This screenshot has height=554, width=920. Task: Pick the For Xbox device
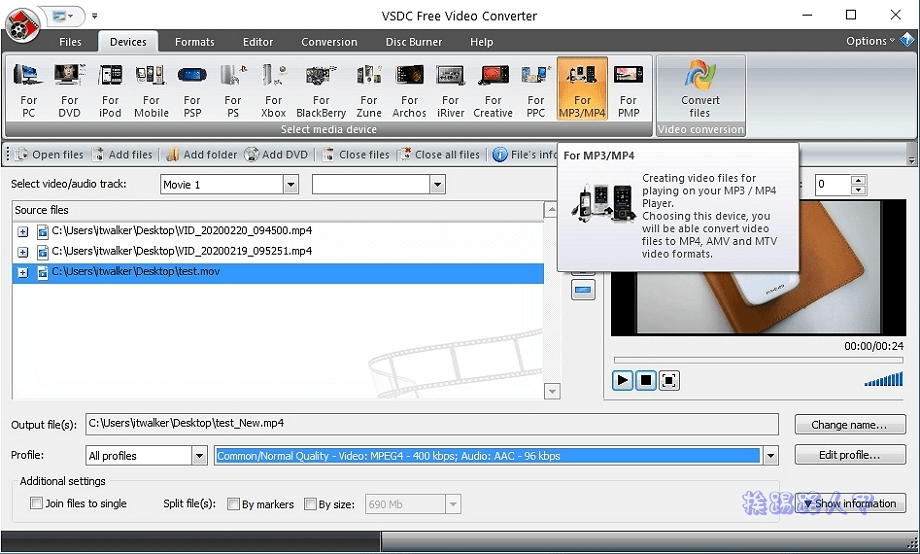coord(273,90)
